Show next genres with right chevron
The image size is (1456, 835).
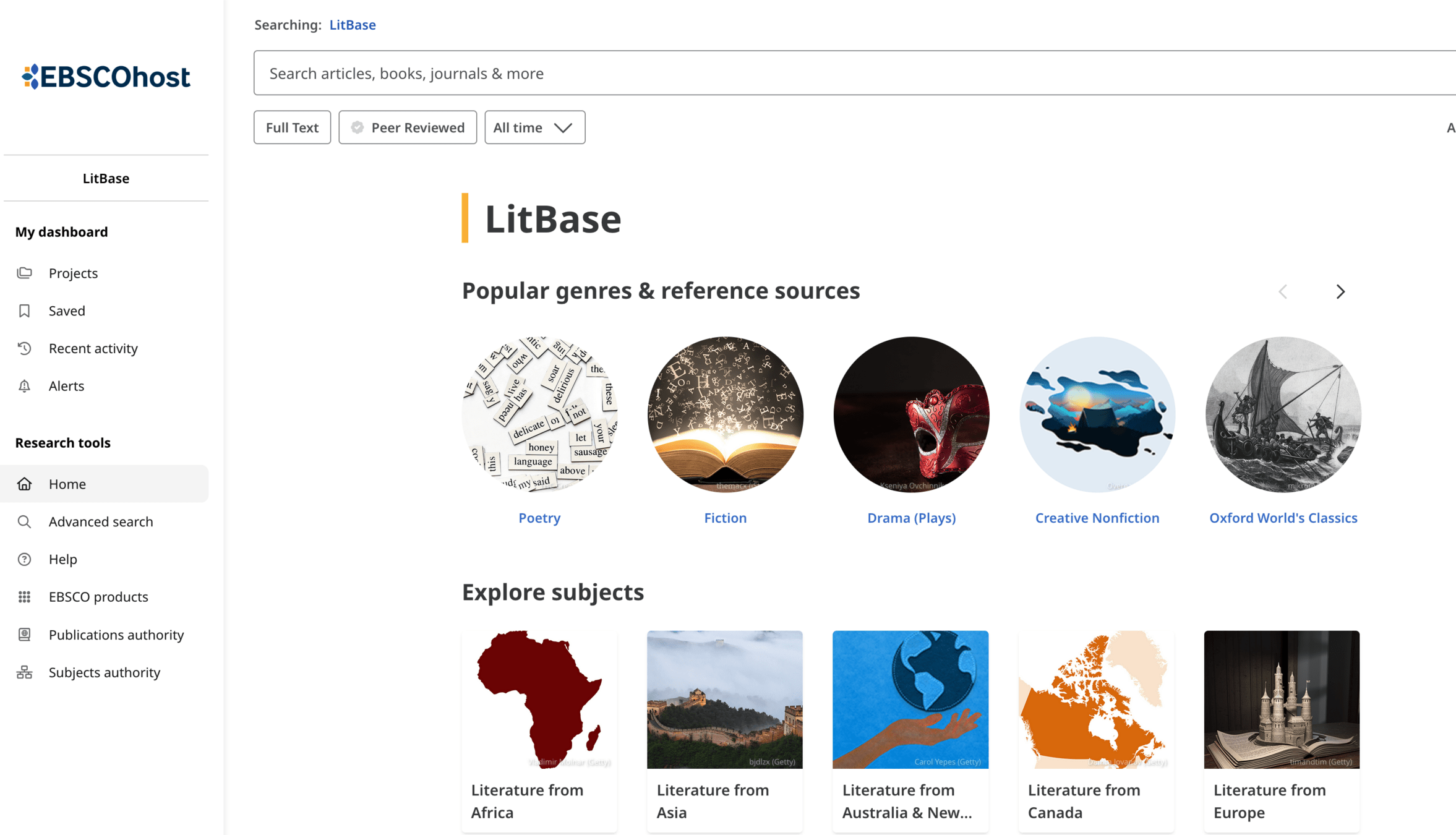(1340, 291)
